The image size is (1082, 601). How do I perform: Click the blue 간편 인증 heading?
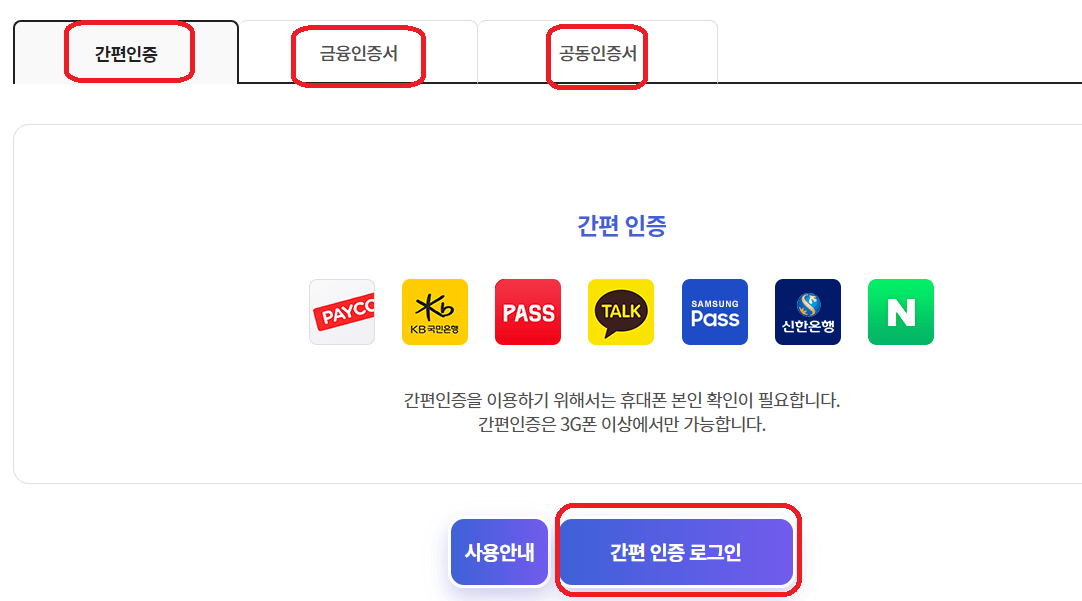(622, 226)
